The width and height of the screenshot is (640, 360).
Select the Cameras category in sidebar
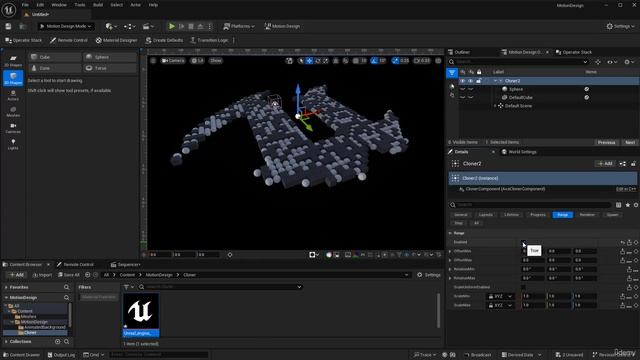(13, 128)
